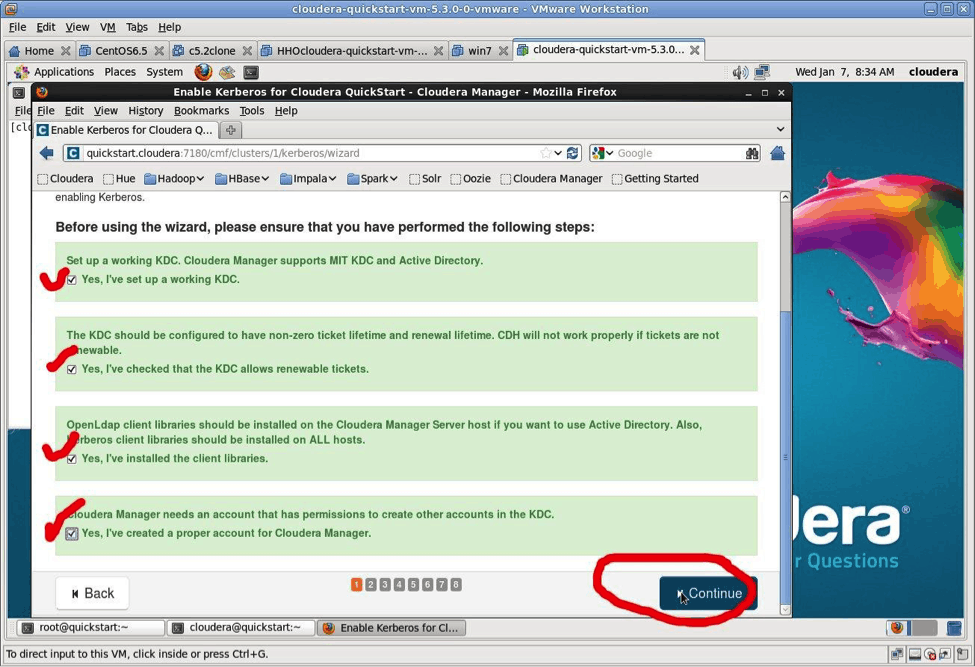Open a new Firefox tab with plus button
This screenshot has width=975, height=667.
pyautogui.click(x=231, y=130)
